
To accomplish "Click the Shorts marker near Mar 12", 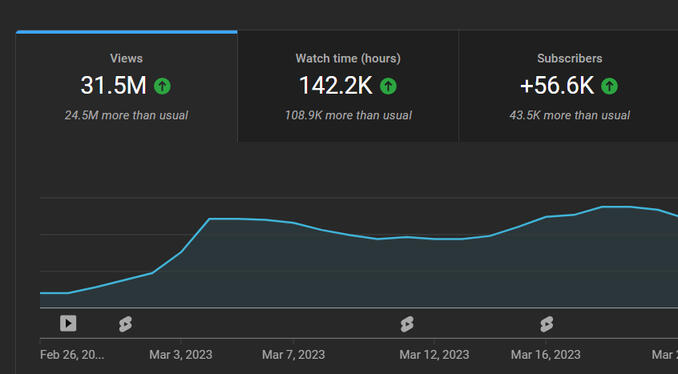I will [x=407, y=324].
